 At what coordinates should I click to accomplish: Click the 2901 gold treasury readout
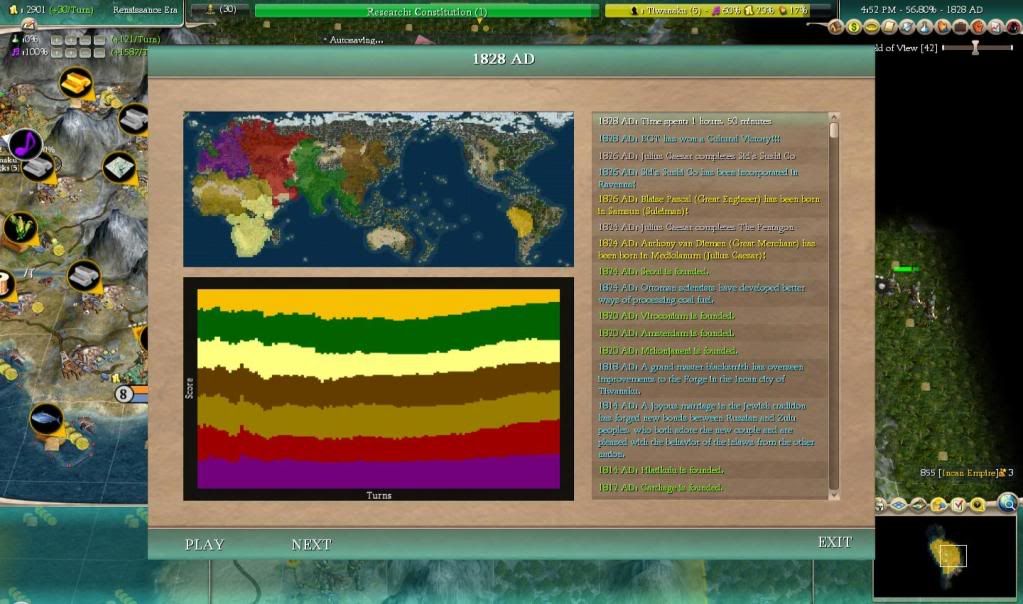point(52,10)
